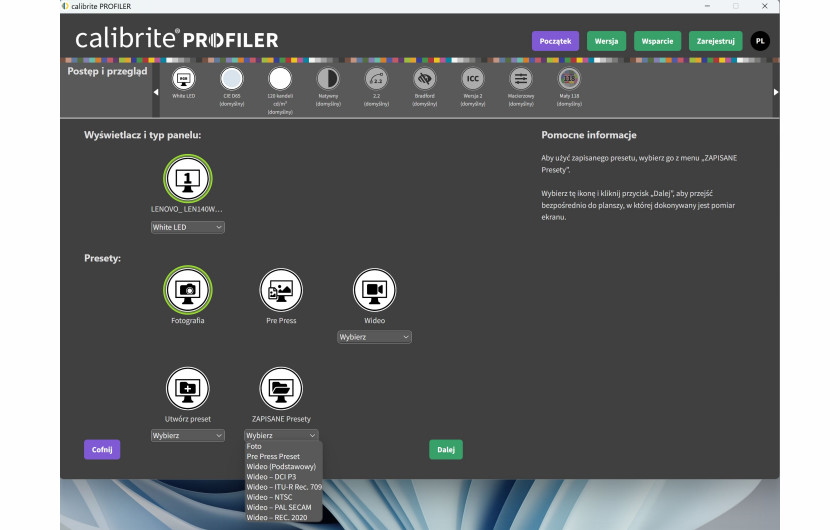
Task: Select display 1 LENOVO monitor icon
Action: pos(188,178)
